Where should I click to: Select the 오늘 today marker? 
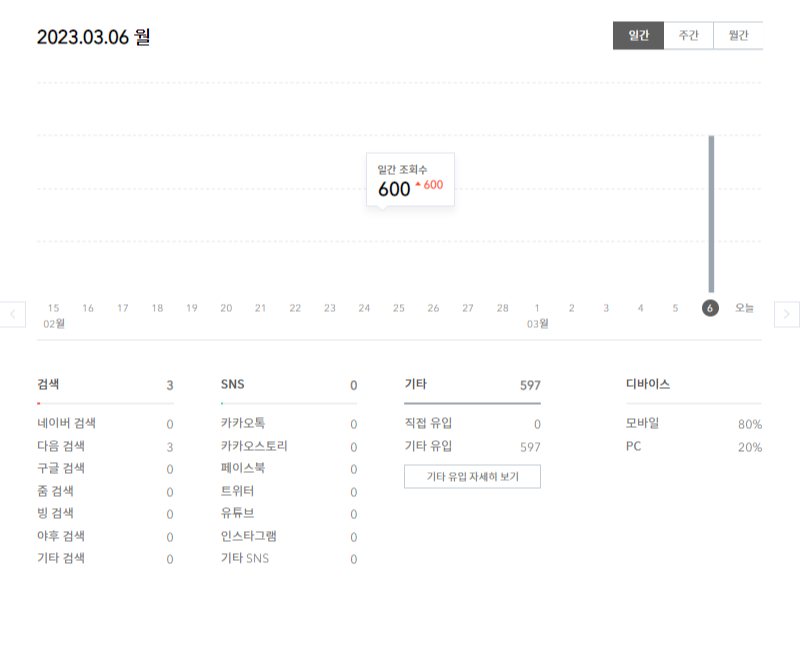click(x=744, y=308)
